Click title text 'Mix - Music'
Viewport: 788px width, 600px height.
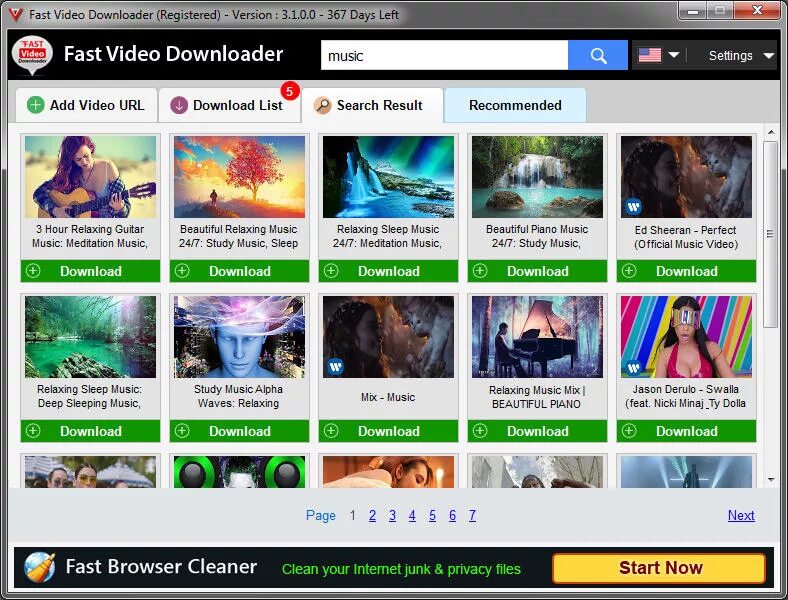(388, 397)
